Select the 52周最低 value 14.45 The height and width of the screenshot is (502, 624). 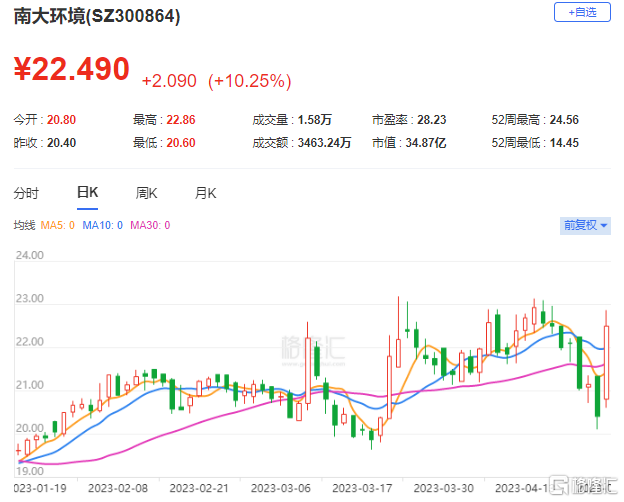[564, 143]
